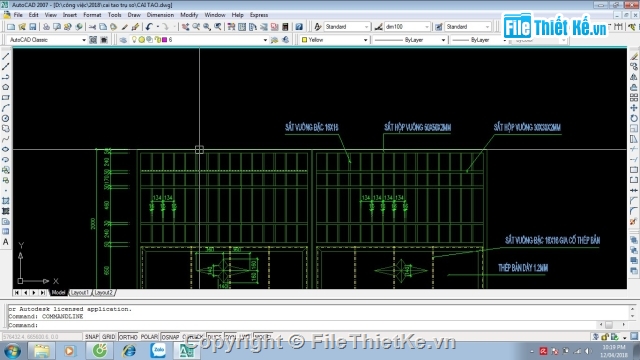640x360 pixels.
Task: Click the magenta layer color swatch
Action: click(164, 40)
